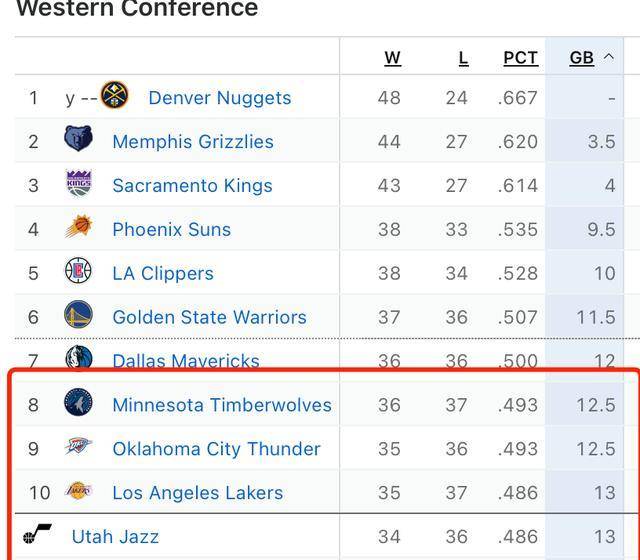
Task: Toggle sort direction arrow beside GB
Action: (609, 56)
